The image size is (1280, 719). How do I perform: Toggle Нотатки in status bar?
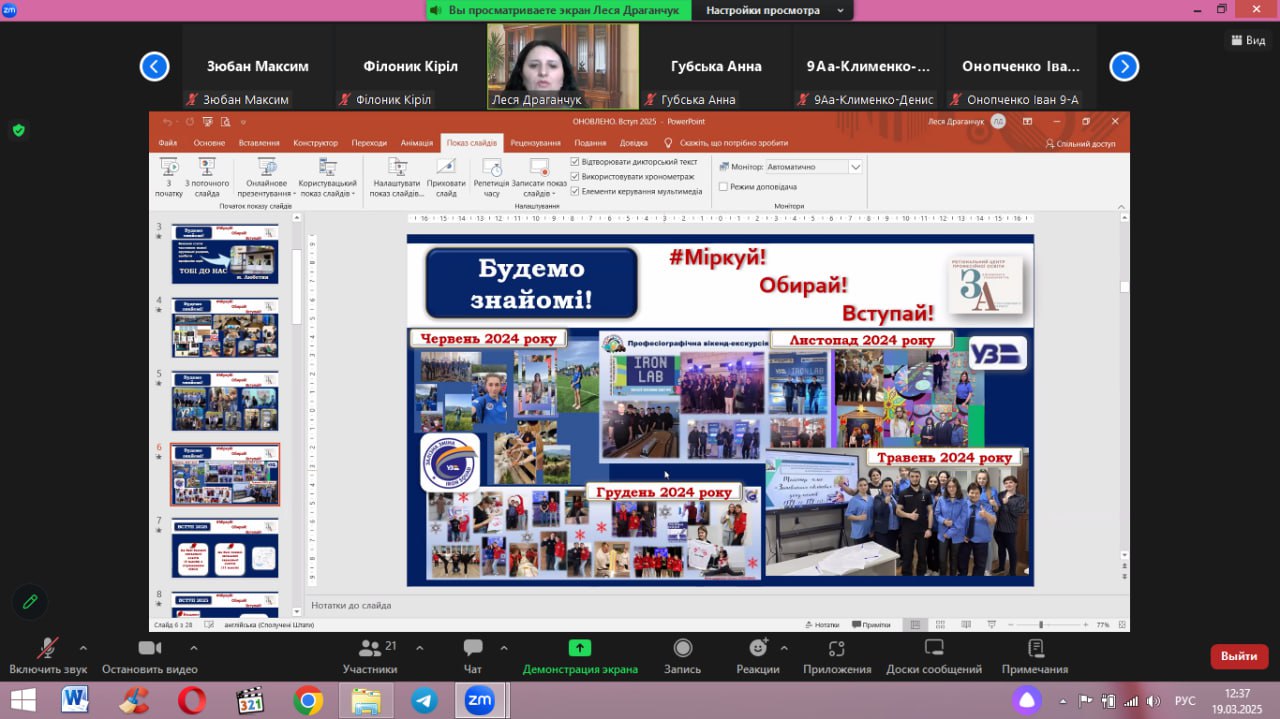click(821, 624)
